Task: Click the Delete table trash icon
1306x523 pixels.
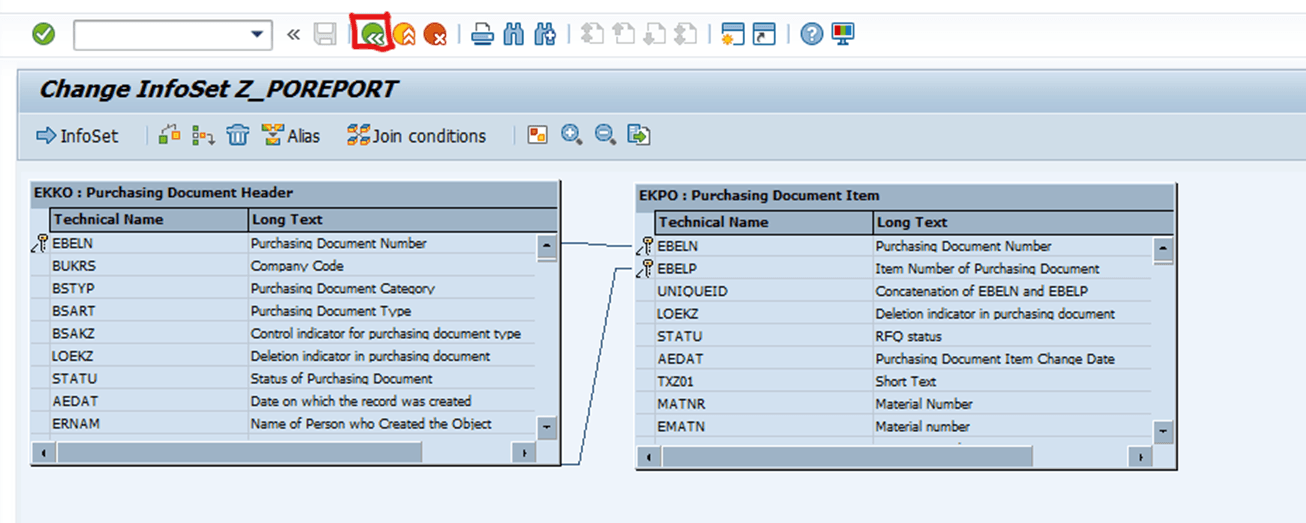Action: [x=237, y=135]
